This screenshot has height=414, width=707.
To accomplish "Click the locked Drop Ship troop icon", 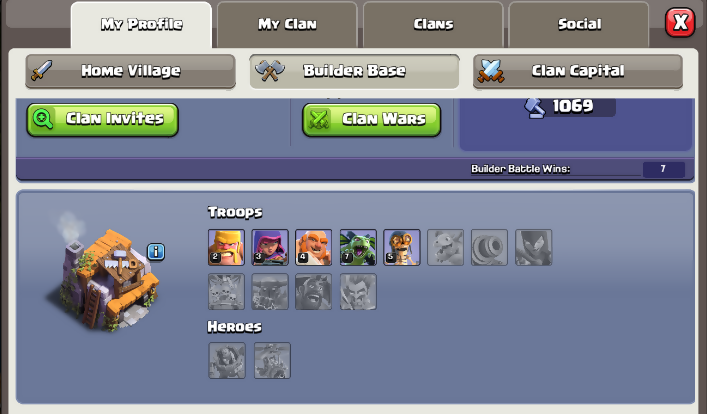I will point(226,291).
